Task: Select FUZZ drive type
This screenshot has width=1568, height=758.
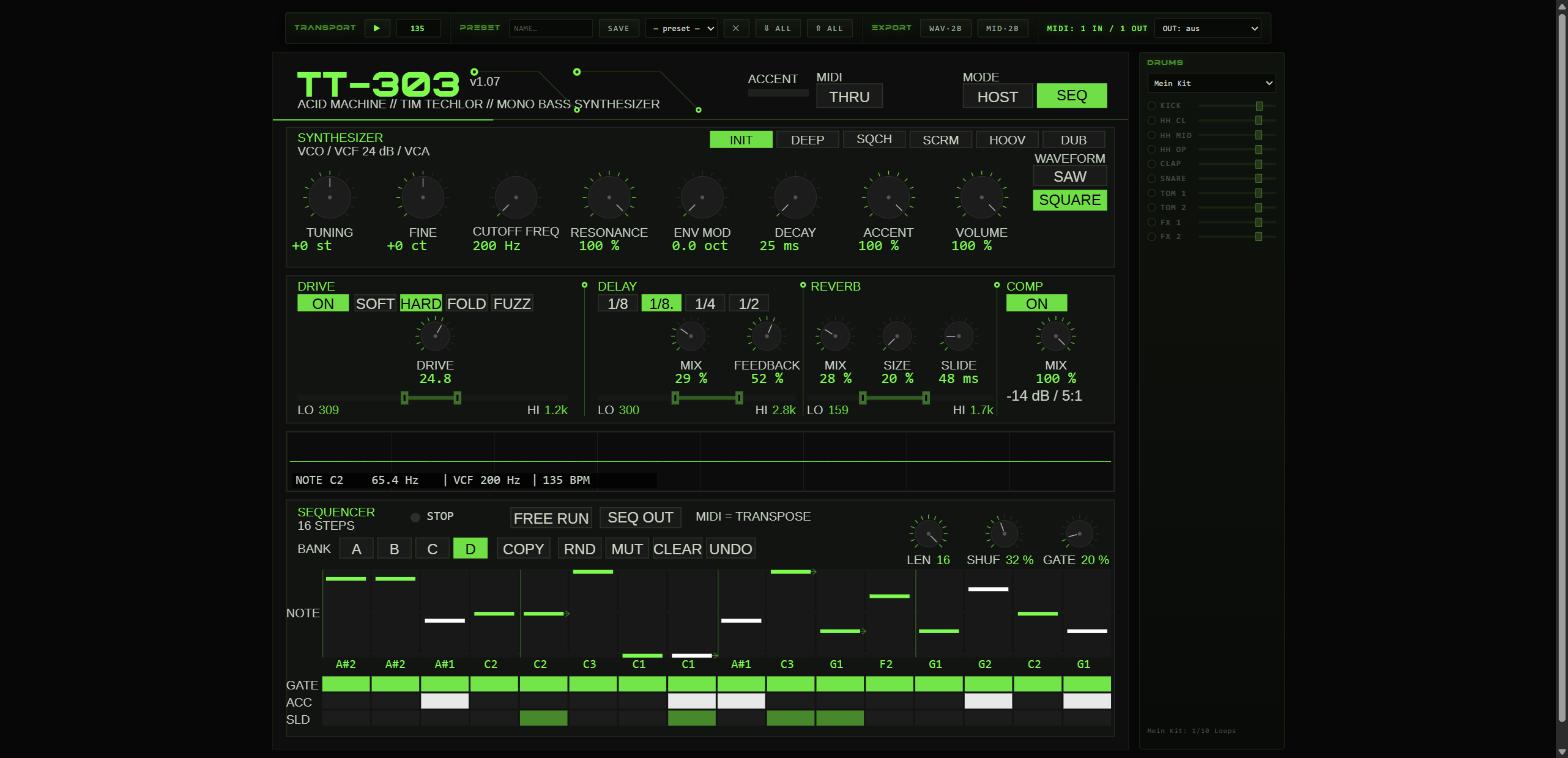Action: click(512, 303)
